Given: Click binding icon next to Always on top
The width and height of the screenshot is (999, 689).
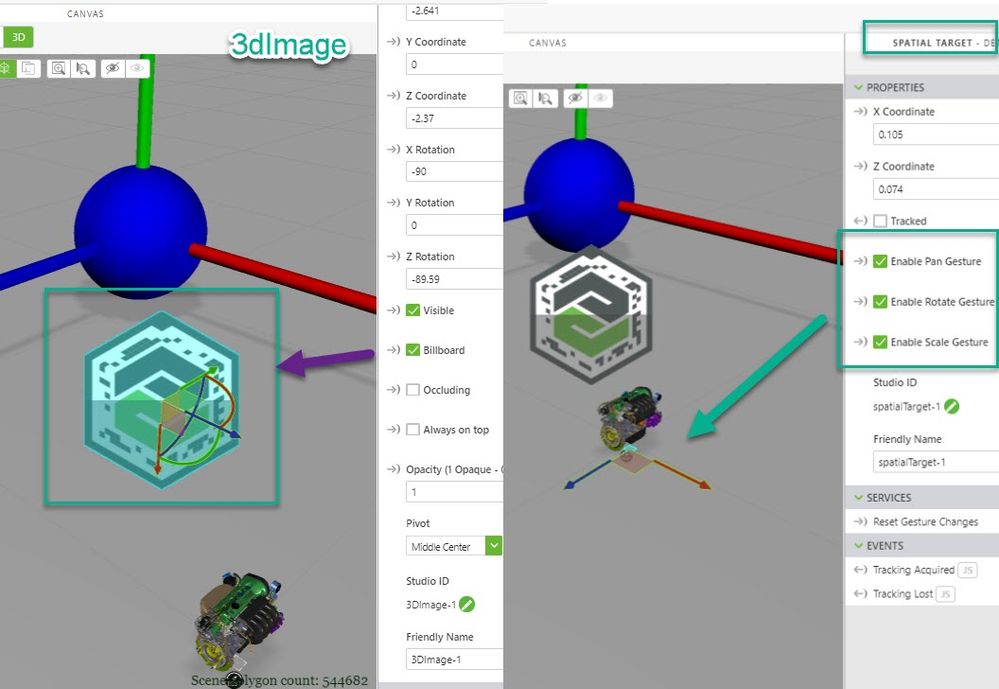Looking at the screenshot, I should point(393,430).
